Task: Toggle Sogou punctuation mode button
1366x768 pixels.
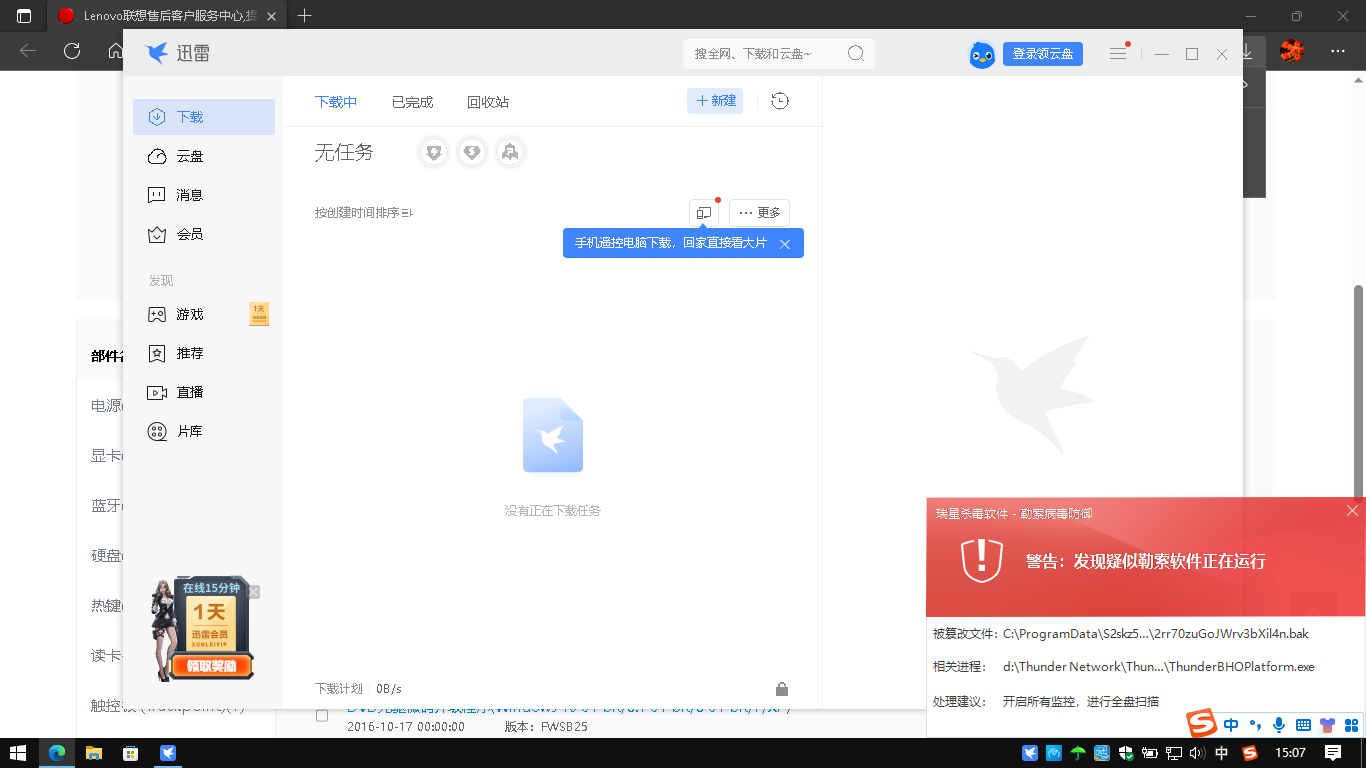Action: [x=1256, y=725]
